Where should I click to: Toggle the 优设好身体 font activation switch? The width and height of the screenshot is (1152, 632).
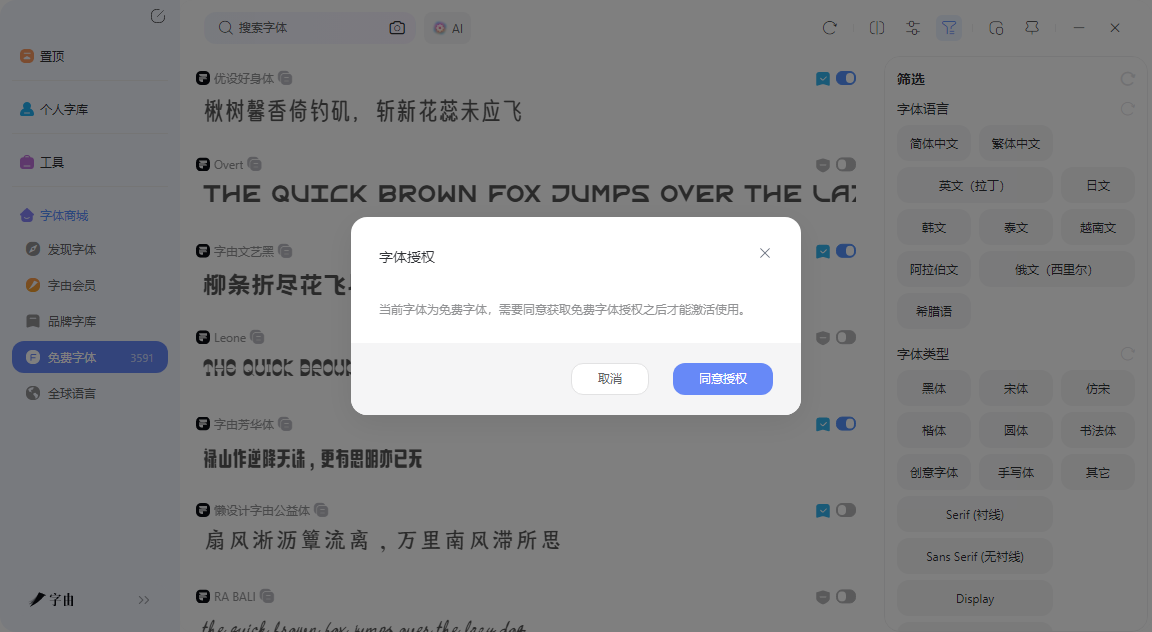pos(846,78)
